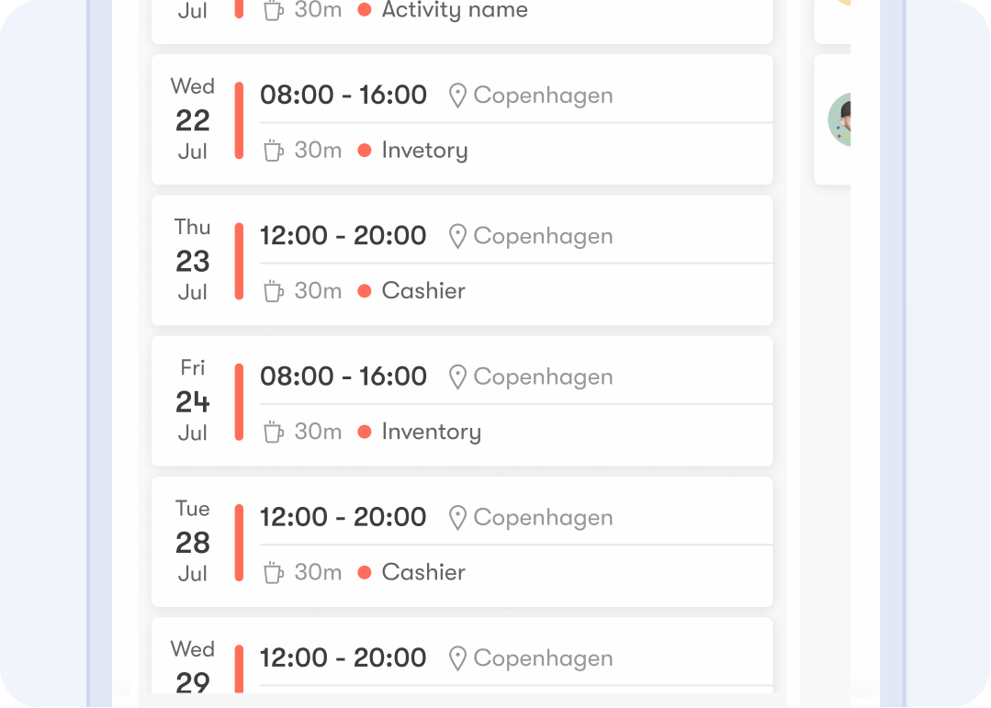Click the break cup icon on Tue 28 shift
This screenshot has width=991, height=708.
tap(273, 572)
